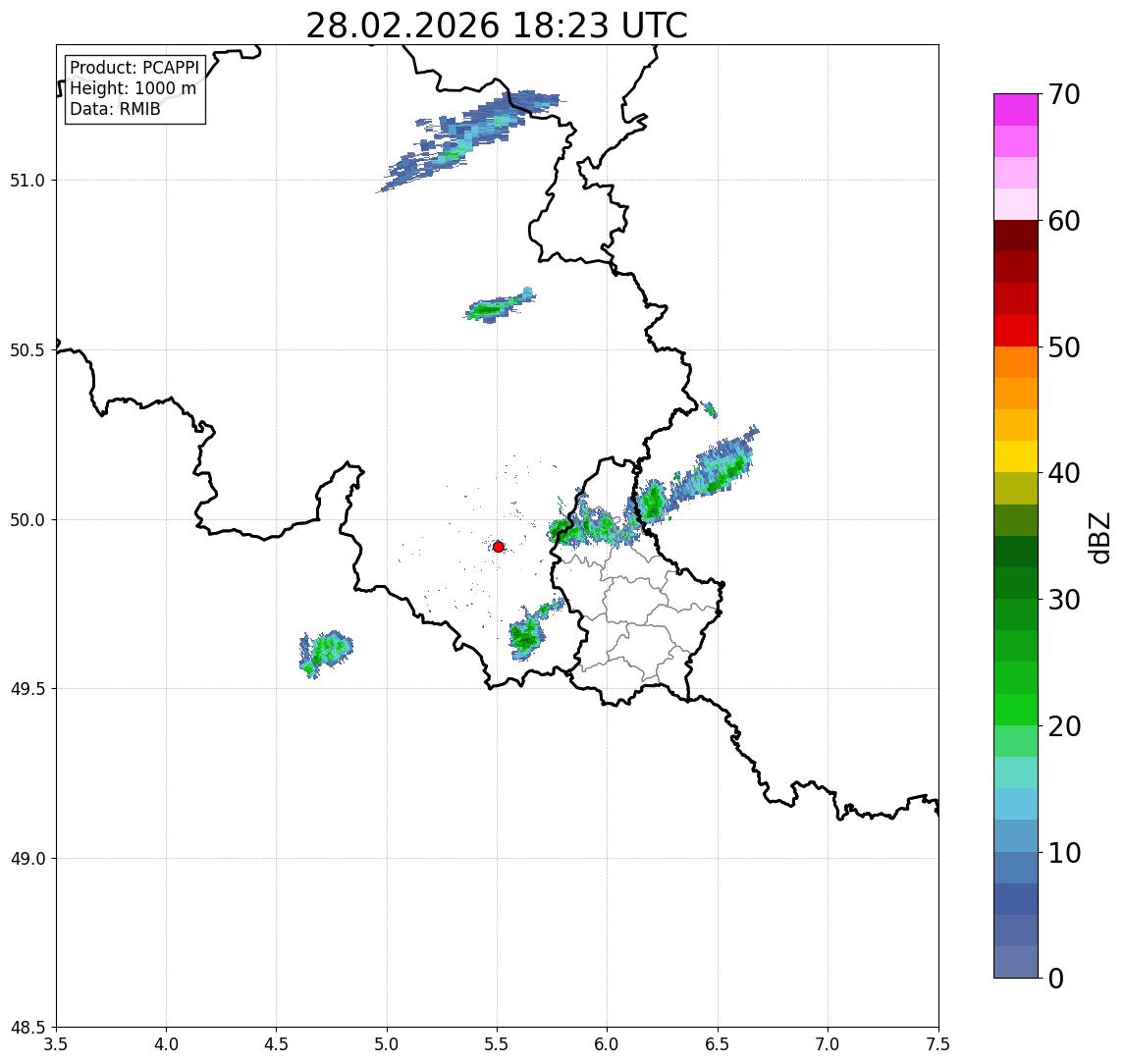This screenshot has height=1064, width=1124.
Task: Click colorbar tick value 10
Action: coord(1063,852)
